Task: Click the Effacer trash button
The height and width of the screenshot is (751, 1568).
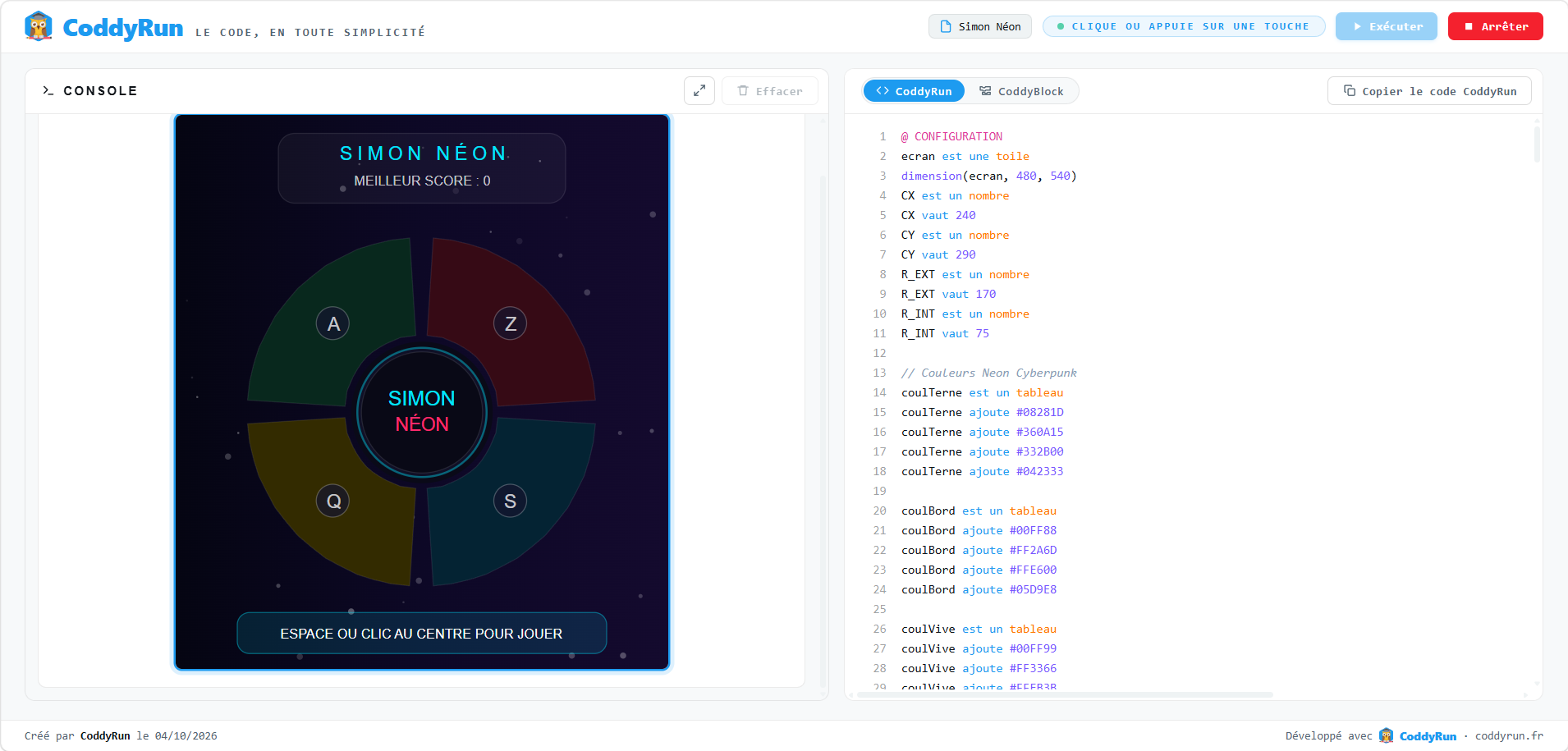Action: [x=770, y=91]
